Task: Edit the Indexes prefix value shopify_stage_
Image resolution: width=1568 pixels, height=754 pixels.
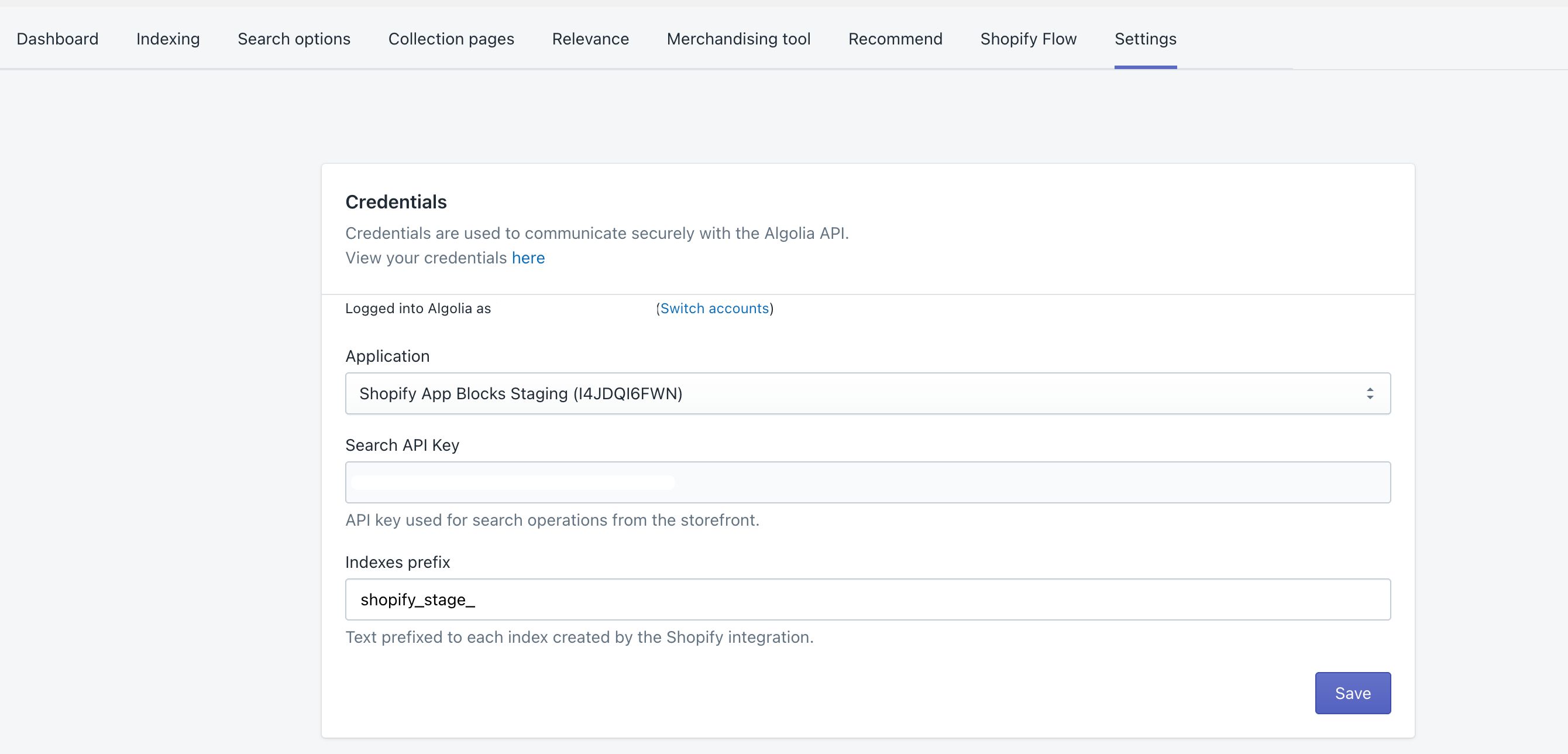Action: tap(866, 599)
